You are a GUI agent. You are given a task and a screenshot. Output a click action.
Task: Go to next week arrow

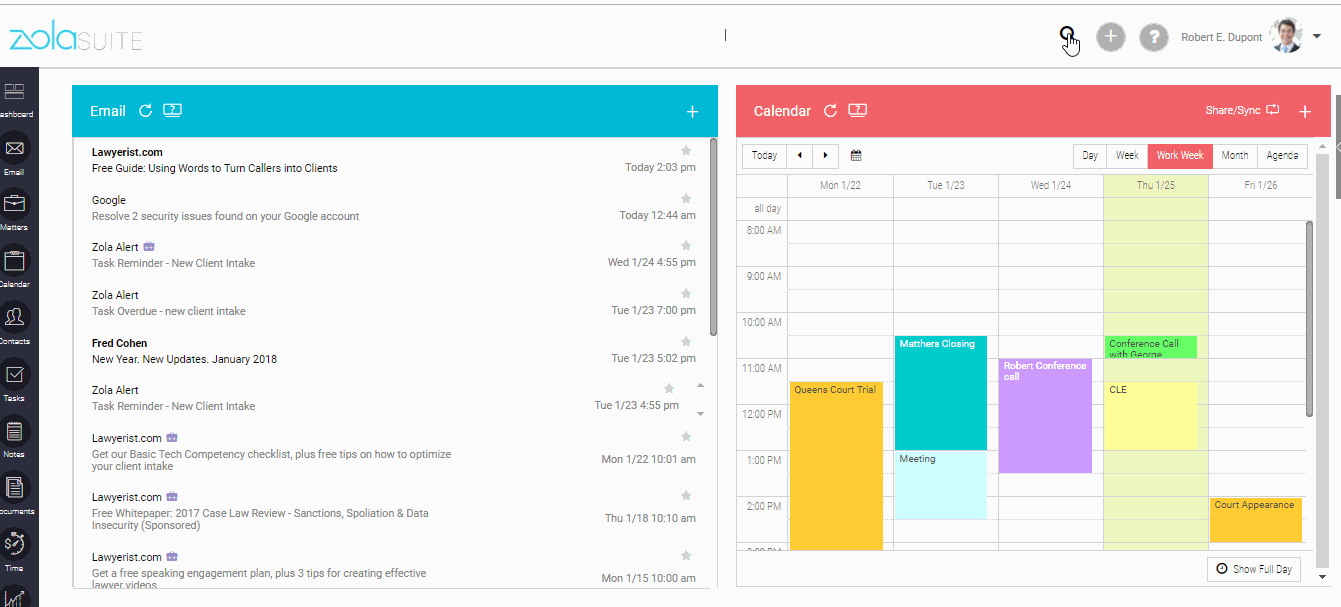[x=825, y=156]
